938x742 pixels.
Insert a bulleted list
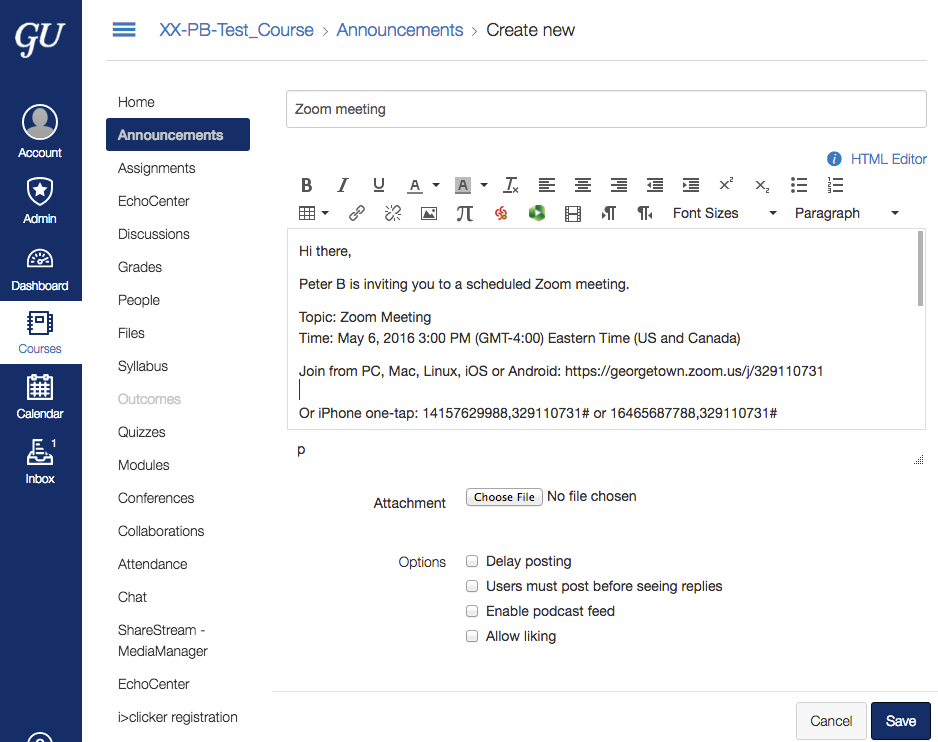pyautogui.click(x=799, y=185)
